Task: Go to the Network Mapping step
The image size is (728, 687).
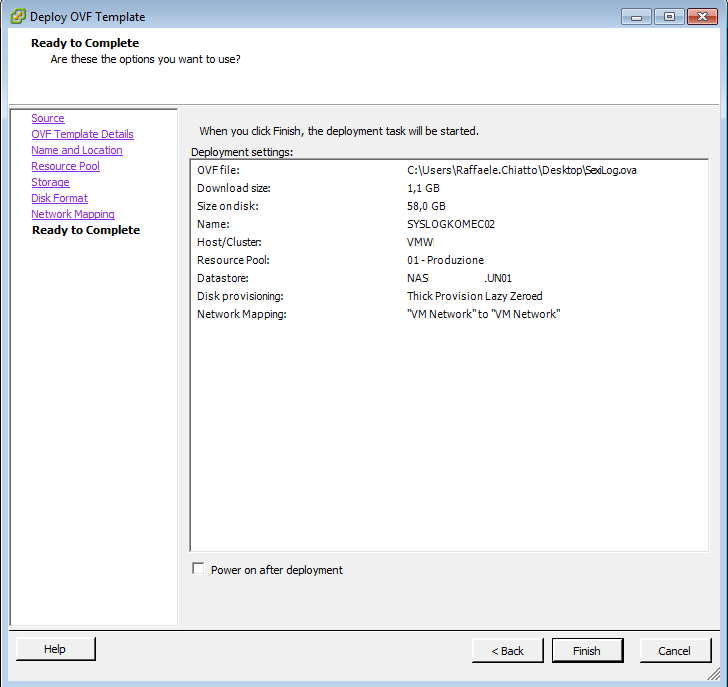Action: pyautogui.click(x=73, y=214)
